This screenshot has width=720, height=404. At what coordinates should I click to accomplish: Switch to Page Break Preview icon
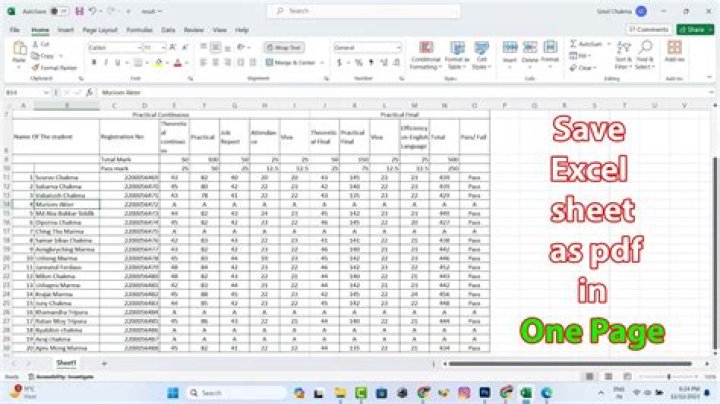(627, 376)
